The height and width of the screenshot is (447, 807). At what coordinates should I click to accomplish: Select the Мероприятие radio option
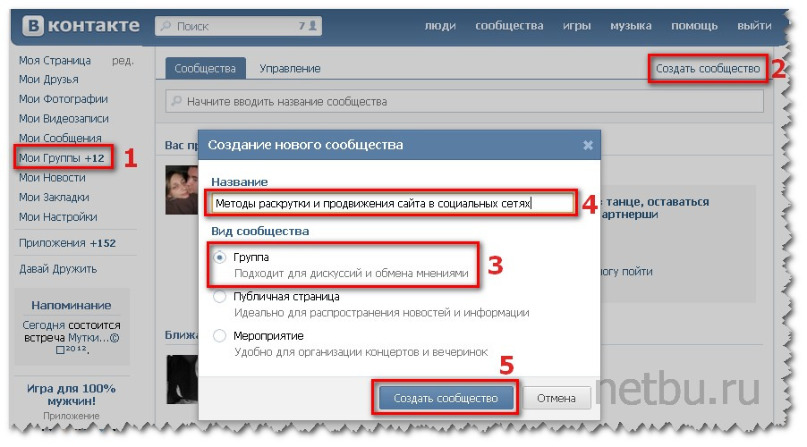click(220, 336)
